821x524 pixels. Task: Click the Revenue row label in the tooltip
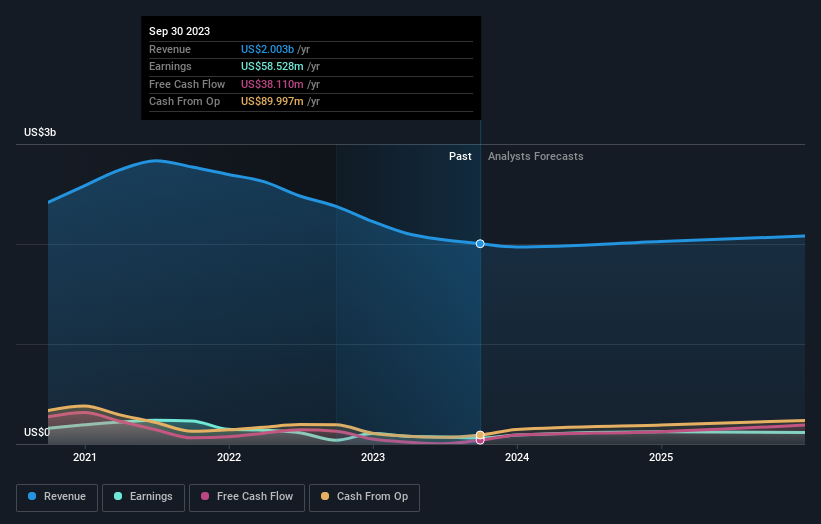coord(170,49)
